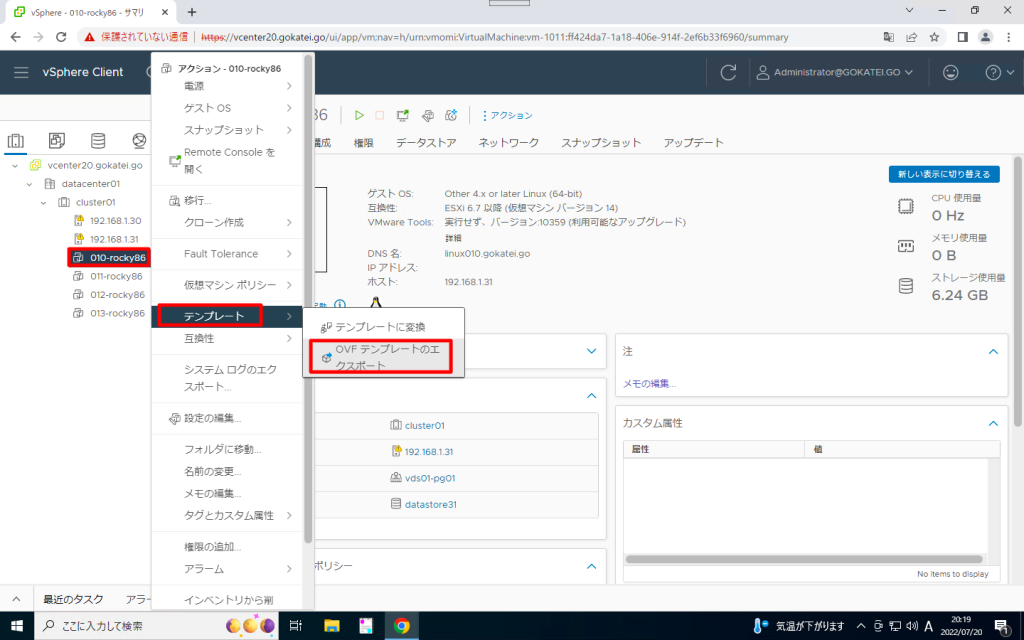This screenshot has height=640, width=1024.
Task: Collapse the cluster01 tree node
Action: point(44,202)
